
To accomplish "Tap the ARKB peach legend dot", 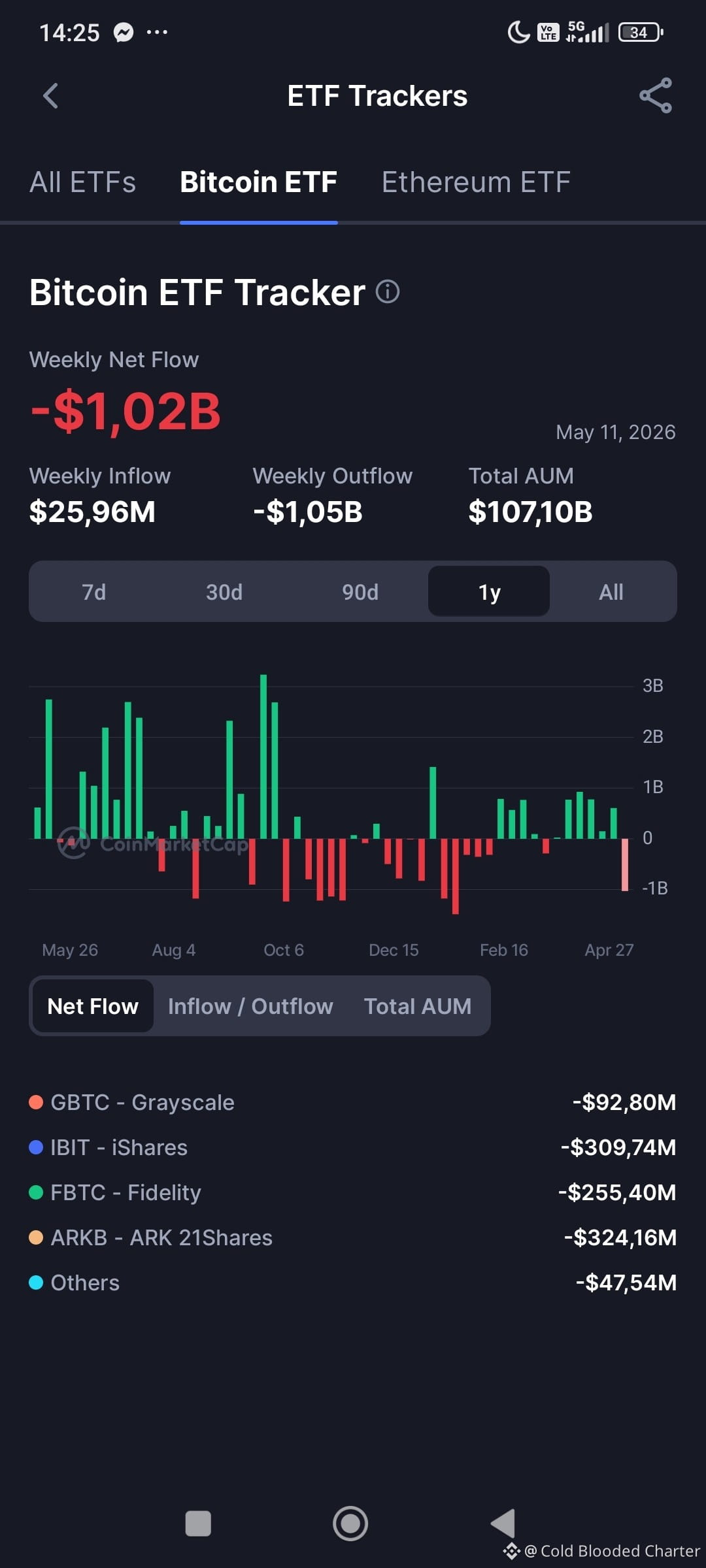I will (x=36, y=1237).
